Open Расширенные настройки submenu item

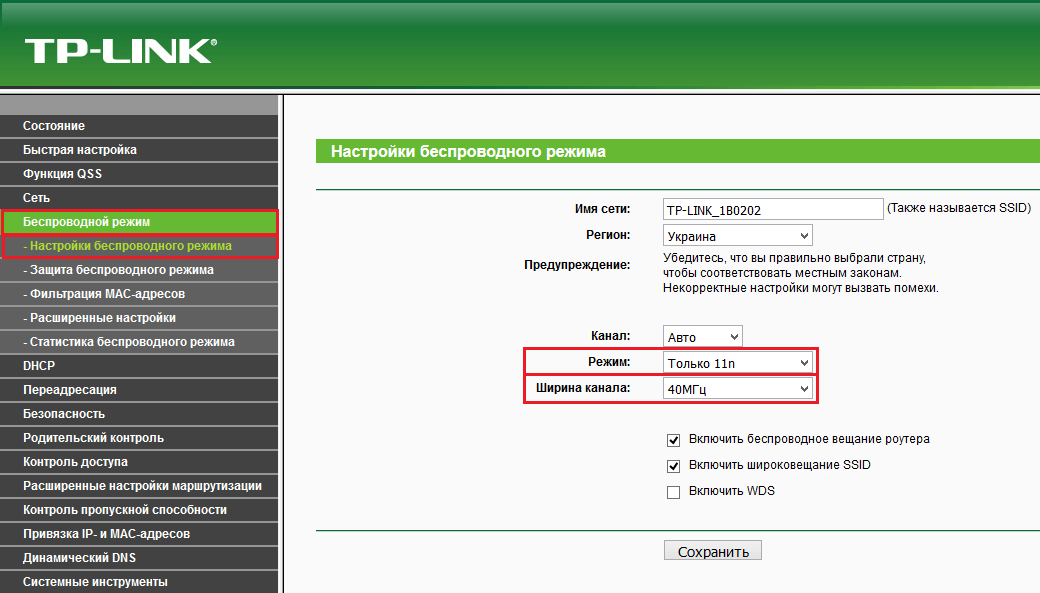click(x=139, y=318)
